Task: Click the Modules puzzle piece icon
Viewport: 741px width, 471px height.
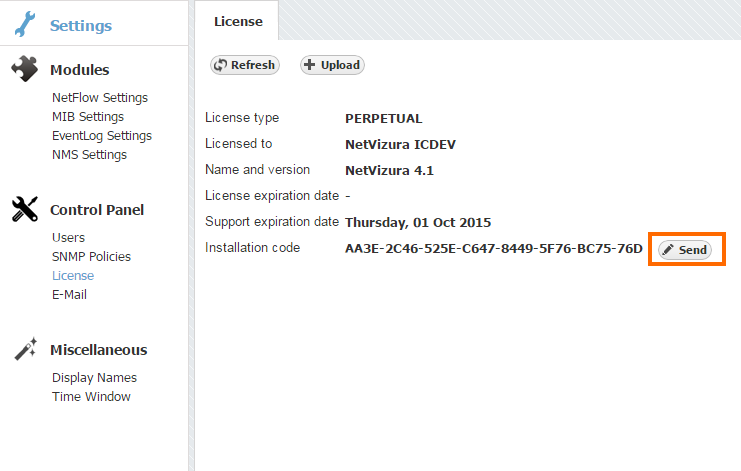Action: point(25,69)
